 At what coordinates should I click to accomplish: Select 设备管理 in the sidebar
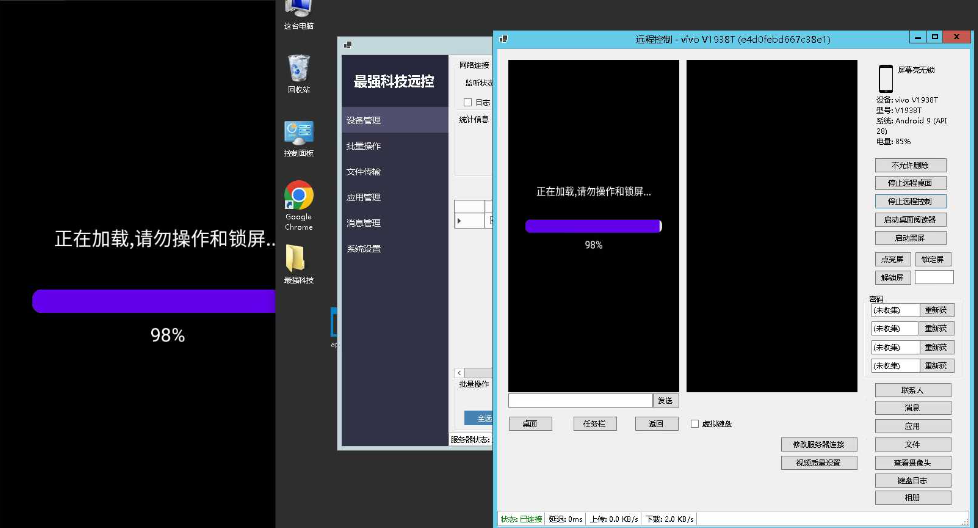pyautogui.click(x=395, y=120)
